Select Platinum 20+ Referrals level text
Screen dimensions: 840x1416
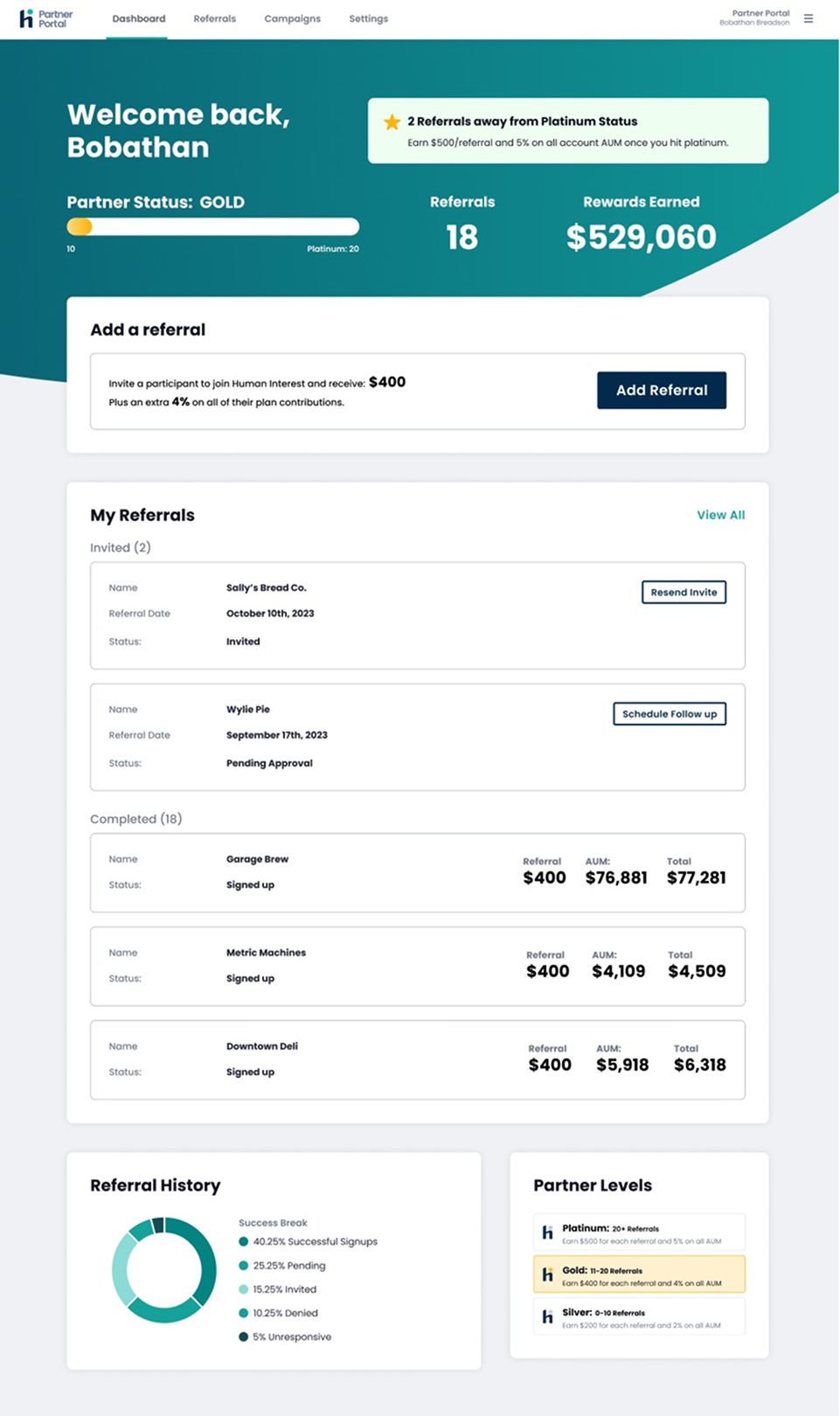(x=611, y=1228)
